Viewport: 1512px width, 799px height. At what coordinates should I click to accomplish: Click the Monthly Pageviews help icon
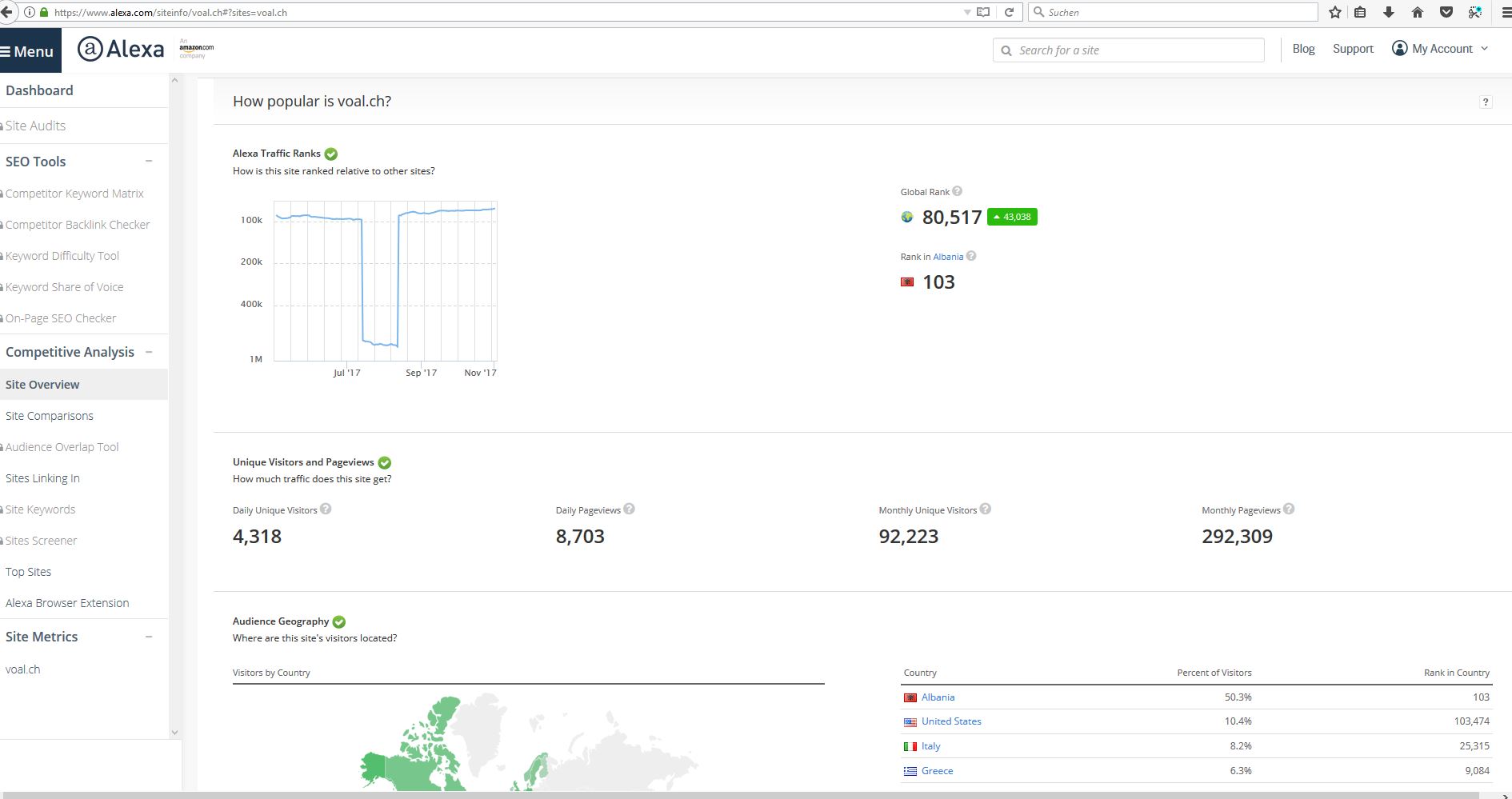1289,509
